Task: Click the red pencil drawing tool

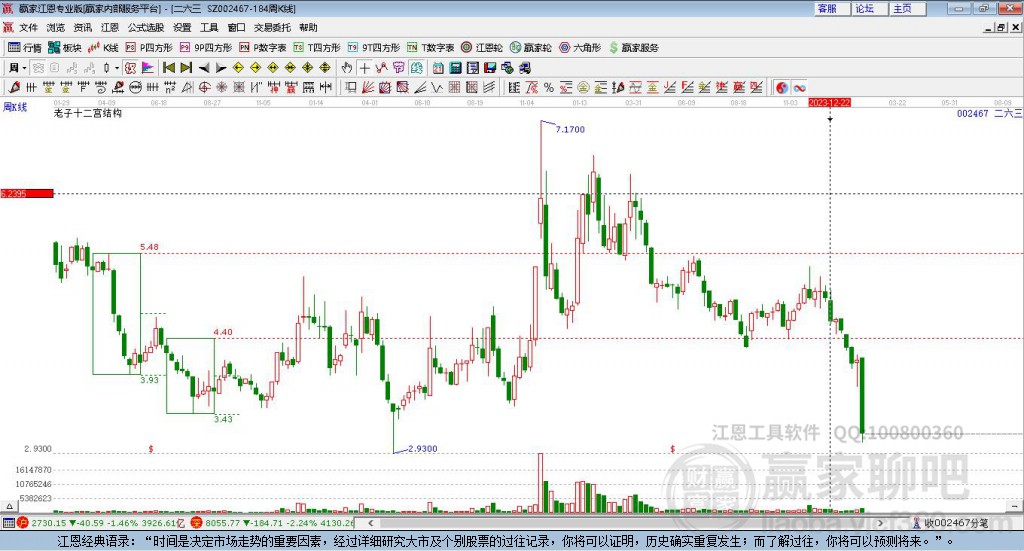Action: pyautogui.click(x=14, y=87)
